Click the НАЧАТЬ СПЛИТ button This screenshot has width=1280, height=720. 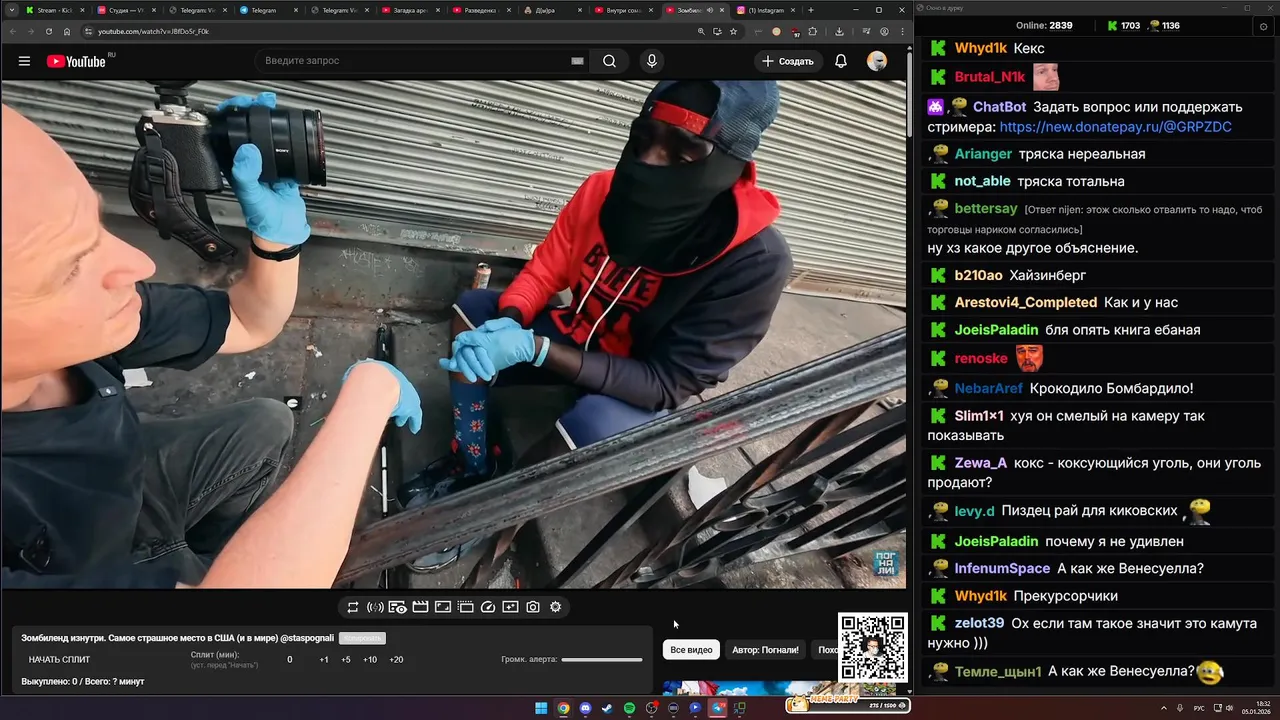pos(59,660)
